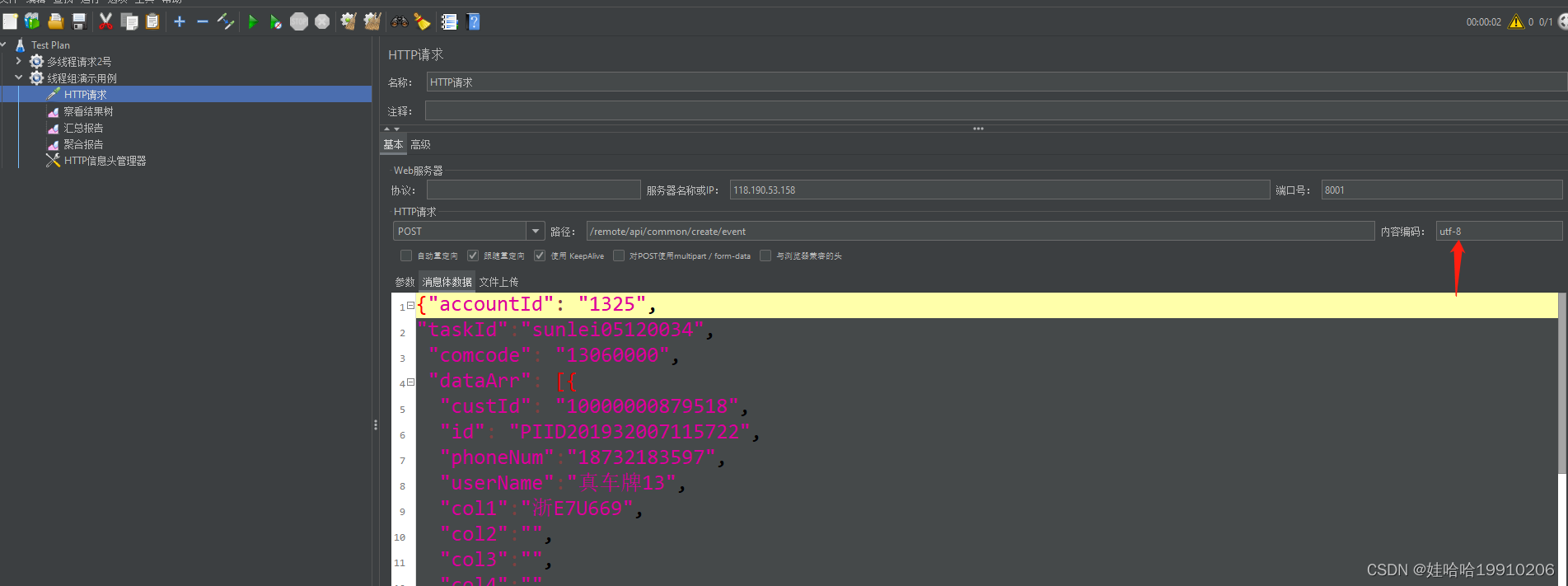
Task: Click the "phoneNum" line in body editor
Action: 582,457
